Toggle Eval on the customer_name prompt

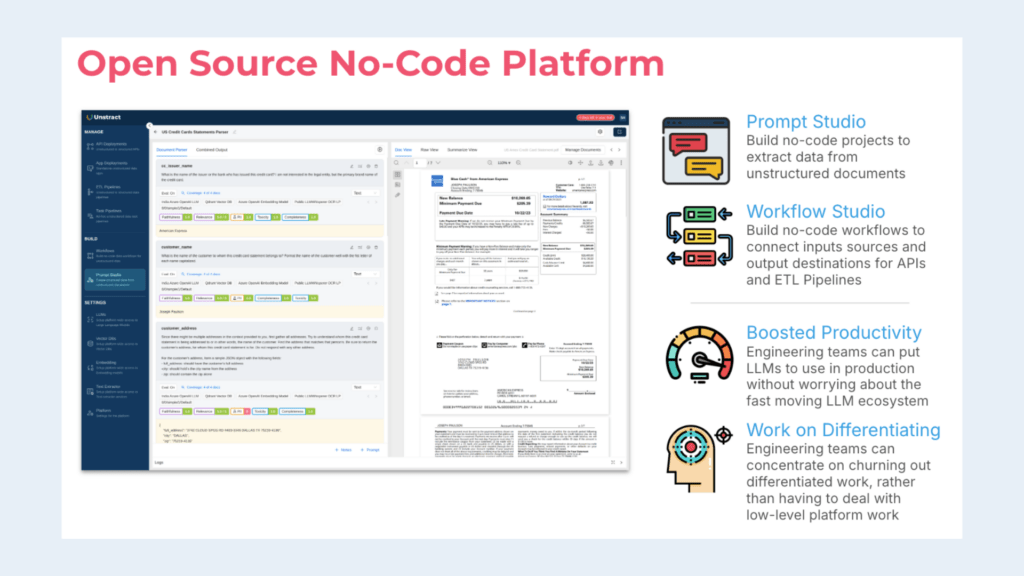(169, 274)
